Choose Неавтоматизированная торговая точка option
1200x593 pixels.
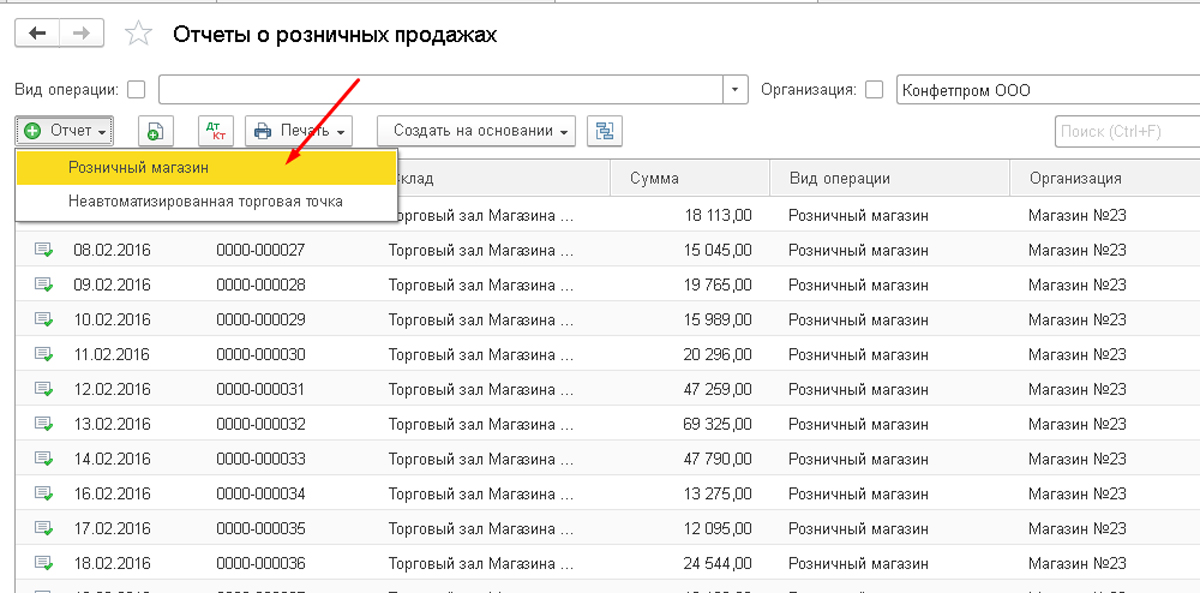(x=205, y=201)
